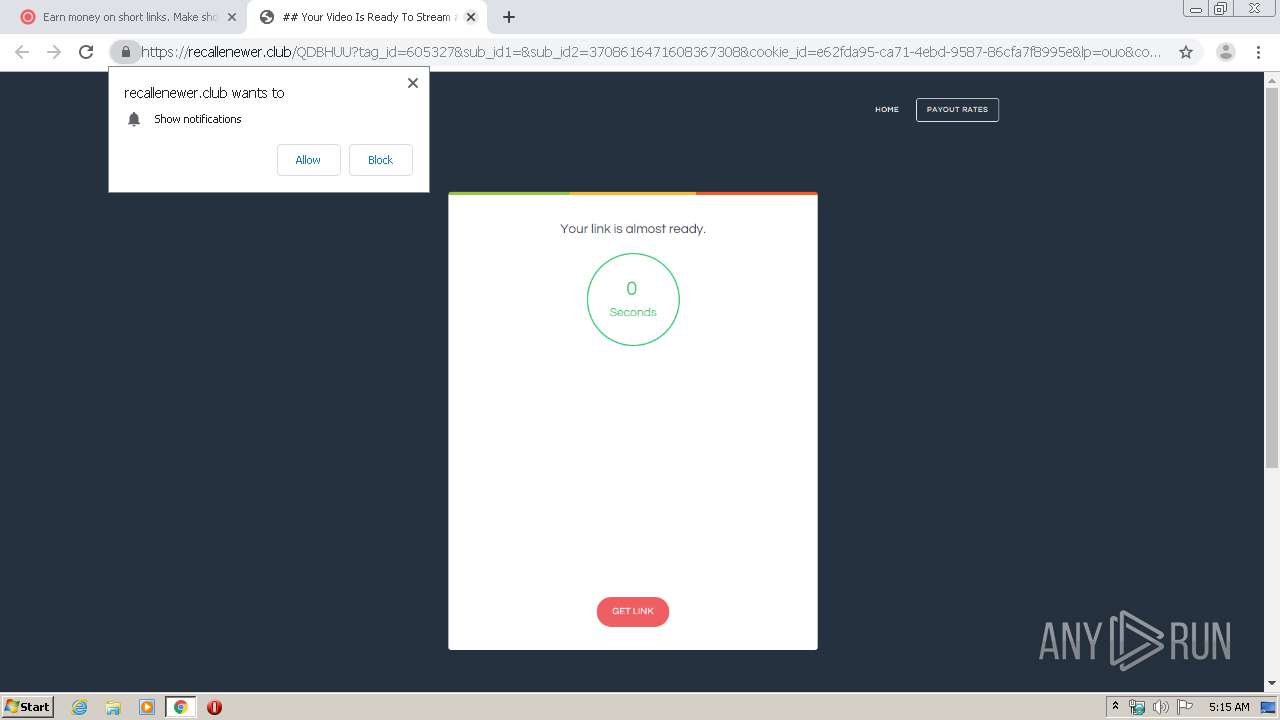Viewport: 1280px width, 720px height.
Task: Click the red Opera taskbar icon
Action: click(x=214, y=707)
